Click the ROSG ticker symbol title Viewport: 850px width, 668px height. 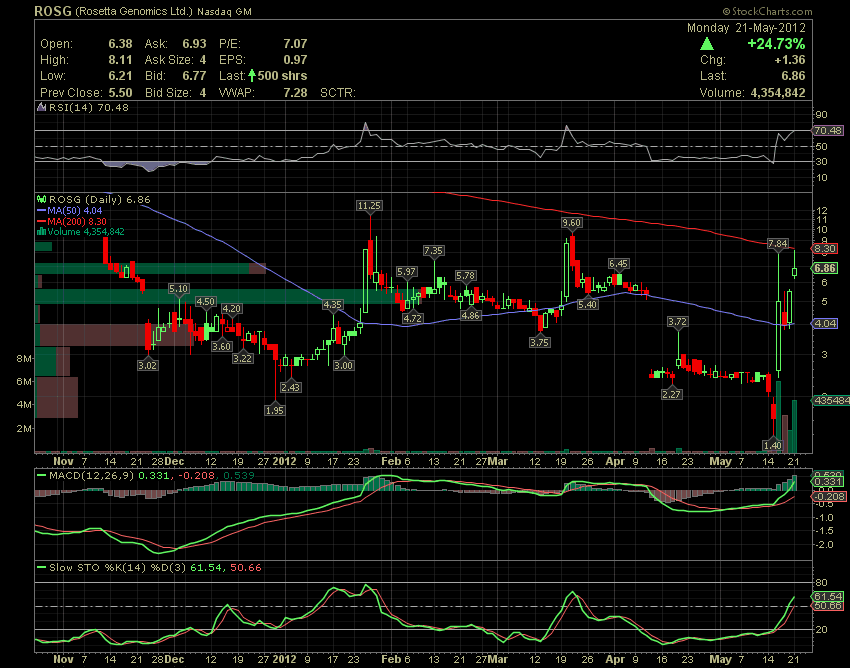coord(53,11)
